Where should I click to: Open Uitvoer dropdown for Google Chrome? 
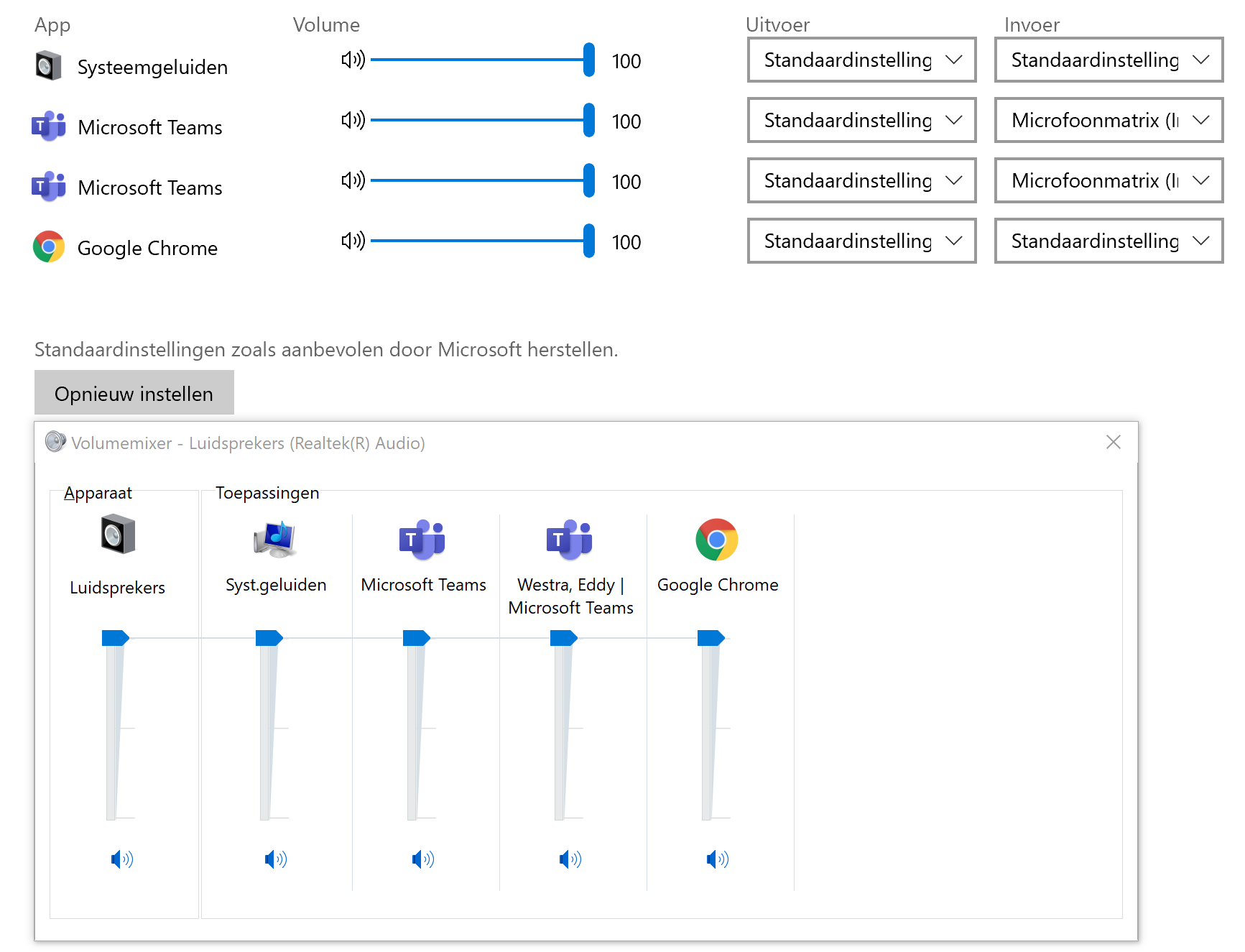click(x=861, y=241)
